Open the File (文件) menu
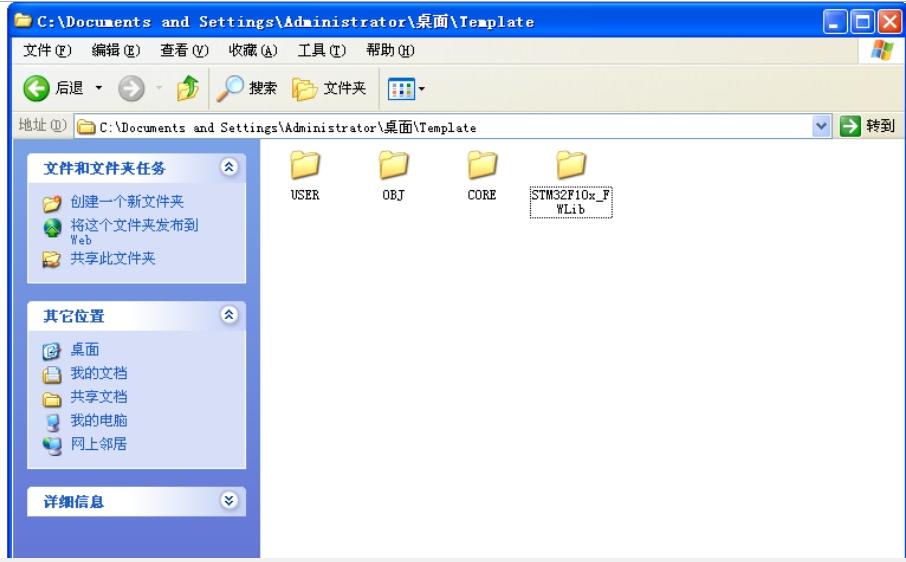The image size is (906, 562). click(x=37, y=51)
